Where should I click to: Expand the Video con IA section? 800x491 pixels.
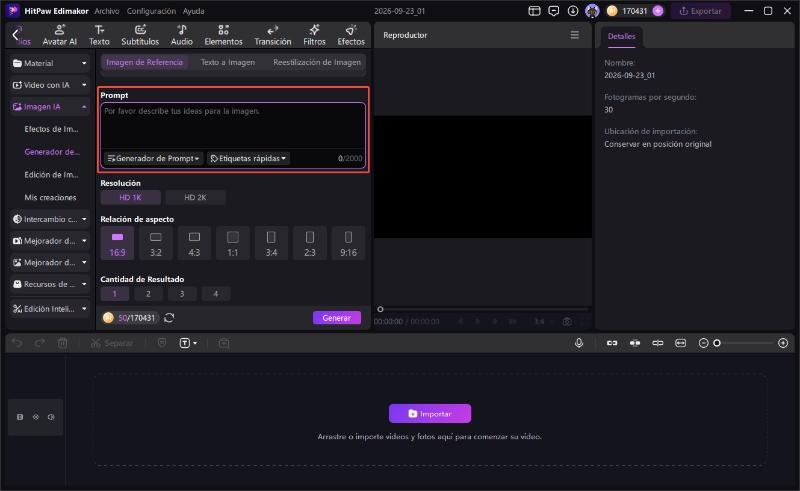coord(49,85)
